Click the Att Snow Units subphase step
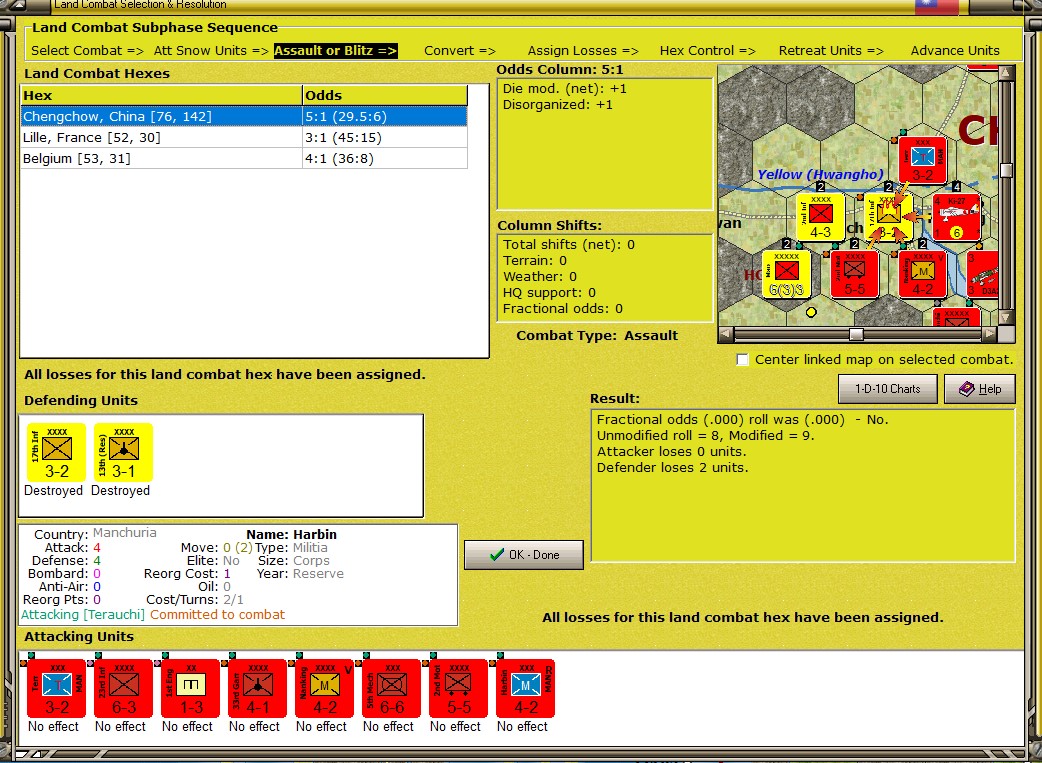This screenshot has width=1042, height=763. (x=211, y=51)
